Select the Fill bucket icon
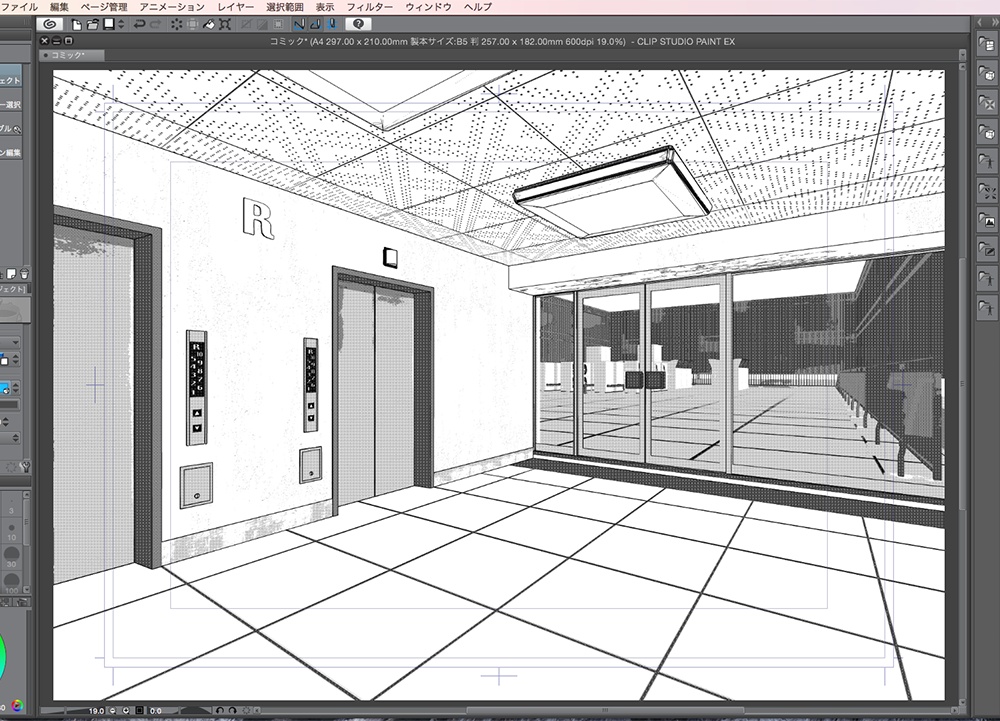The image size is (1000, 721). point(209,24)
